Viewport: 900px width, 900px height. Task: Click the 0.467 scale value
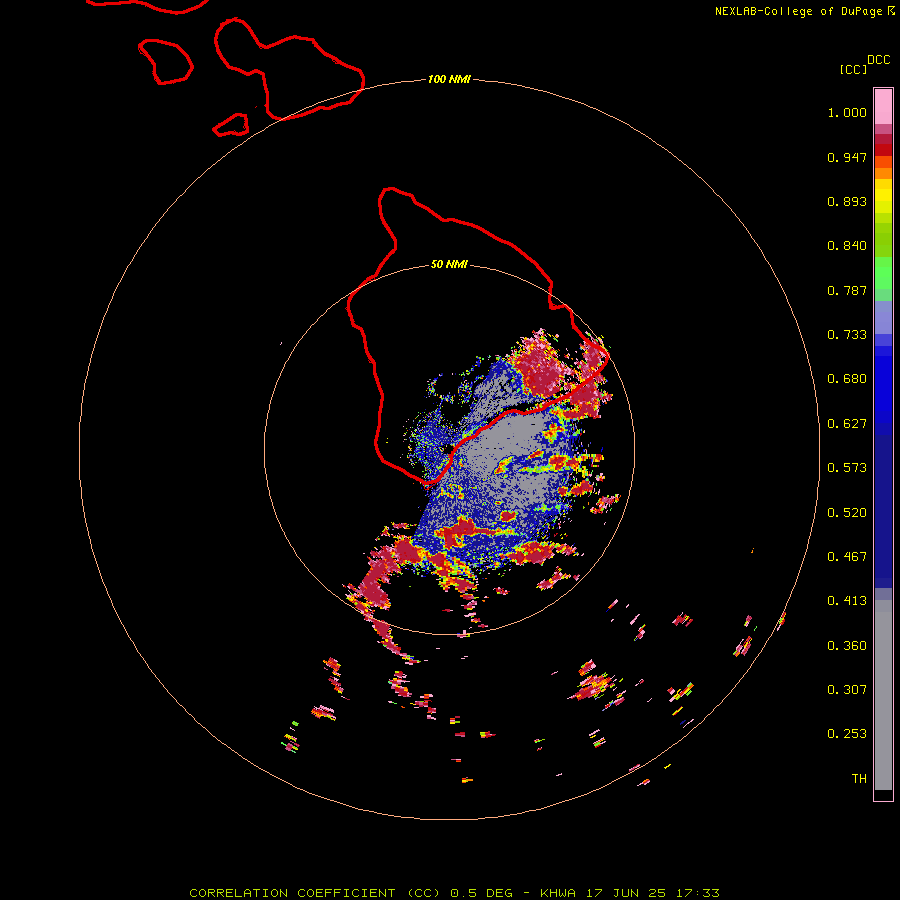(847, 557)
